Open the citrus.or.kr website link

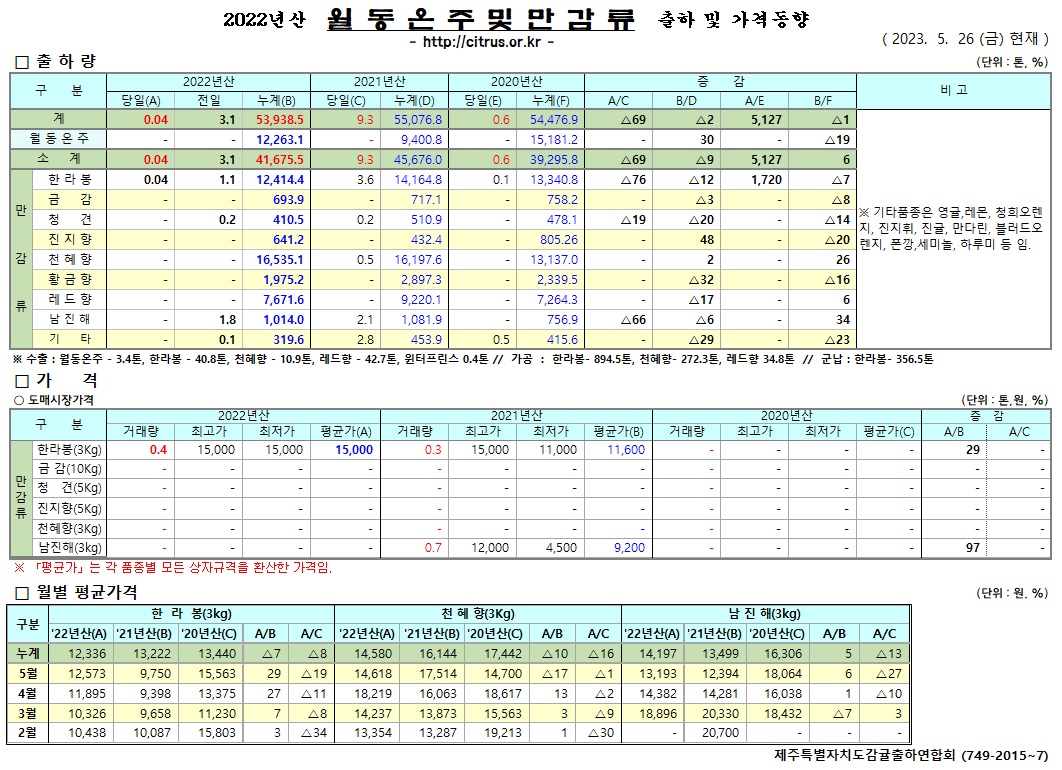[481, 42]
